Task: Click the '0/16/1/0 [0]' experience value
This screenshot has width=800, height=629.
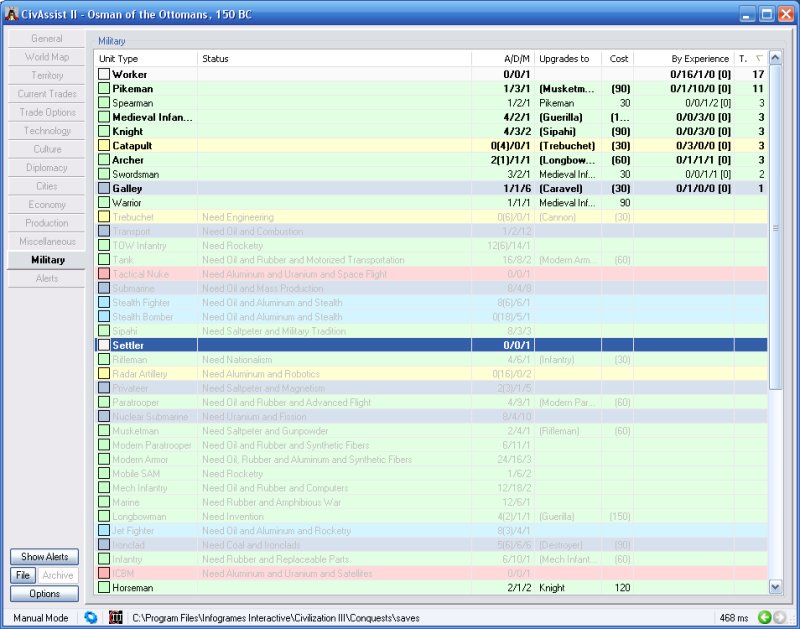Action: point(701,74)
